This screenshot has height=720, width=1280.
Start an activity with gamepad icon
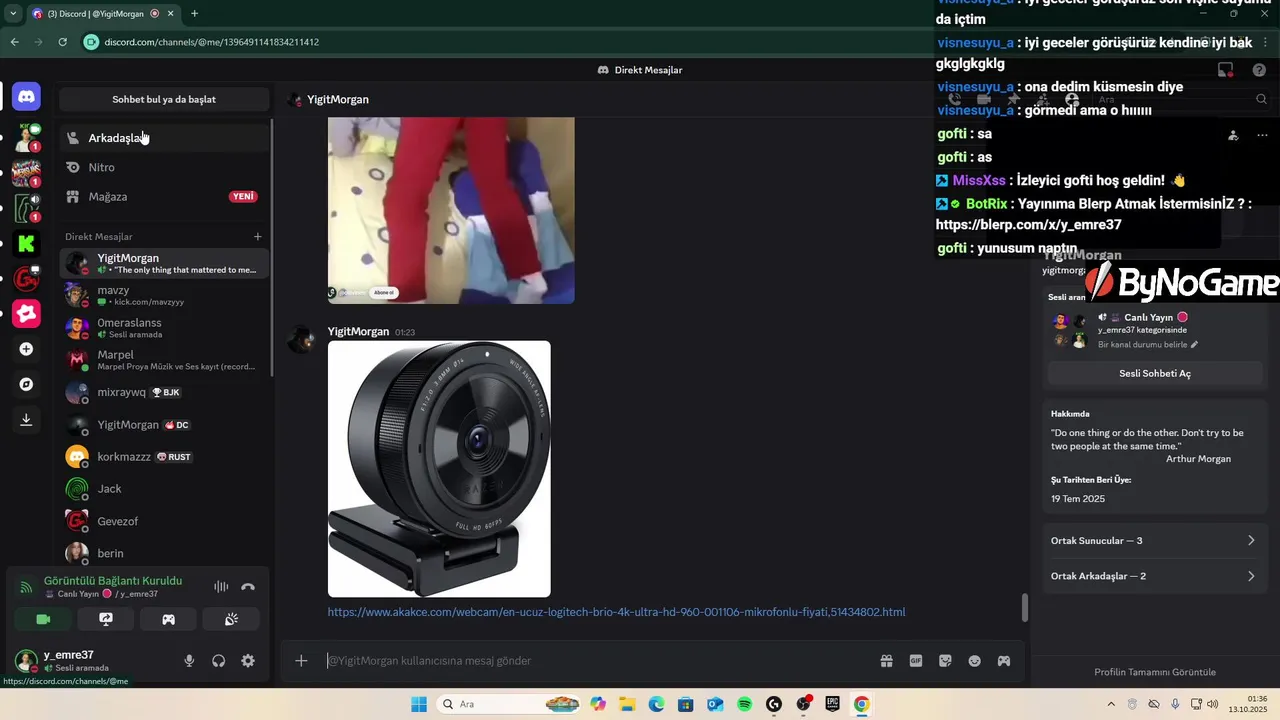point(168,619)
